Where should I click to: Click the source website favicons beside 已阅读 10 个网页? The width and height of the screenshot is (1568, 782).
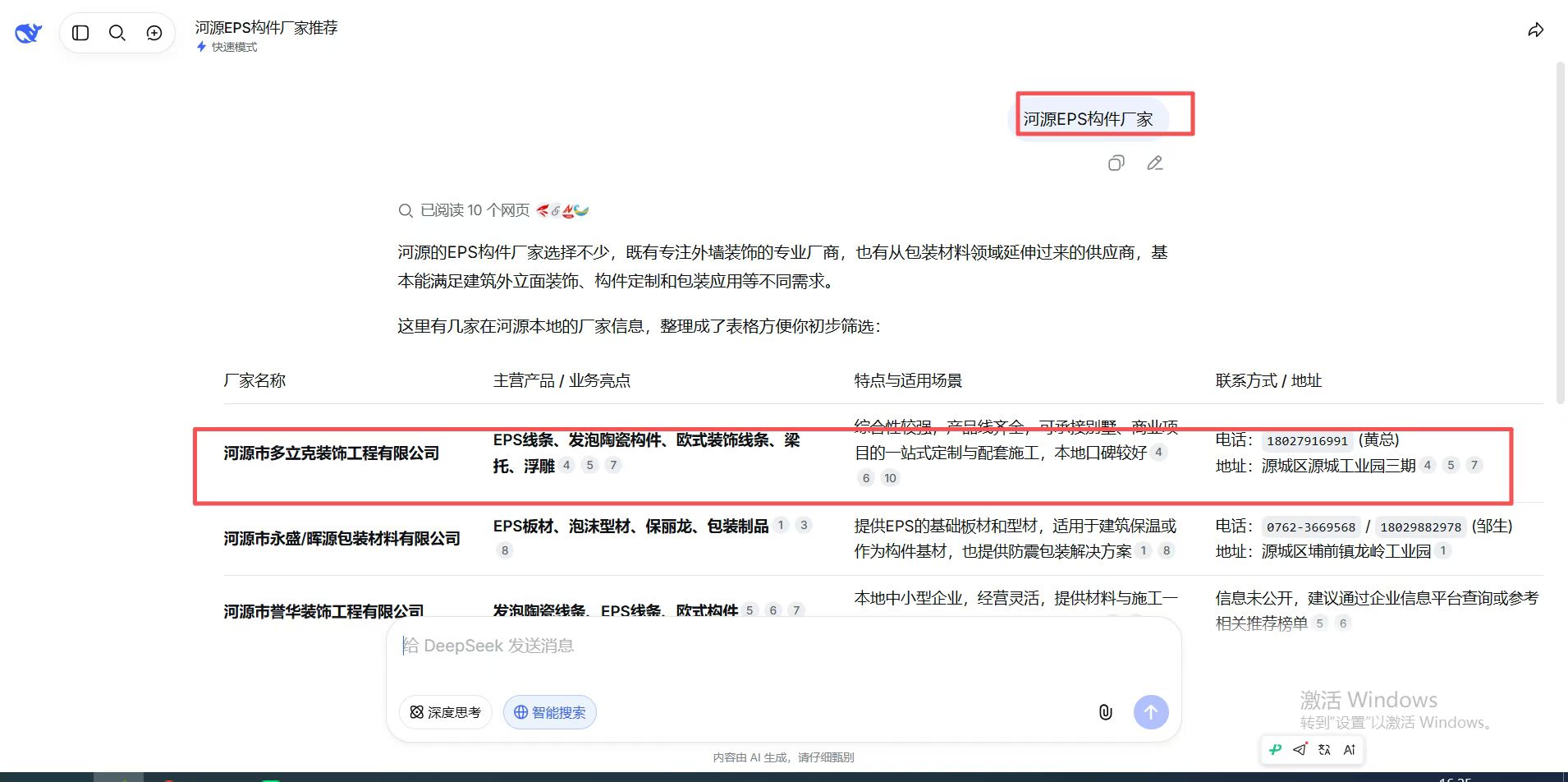click(563, 210)
